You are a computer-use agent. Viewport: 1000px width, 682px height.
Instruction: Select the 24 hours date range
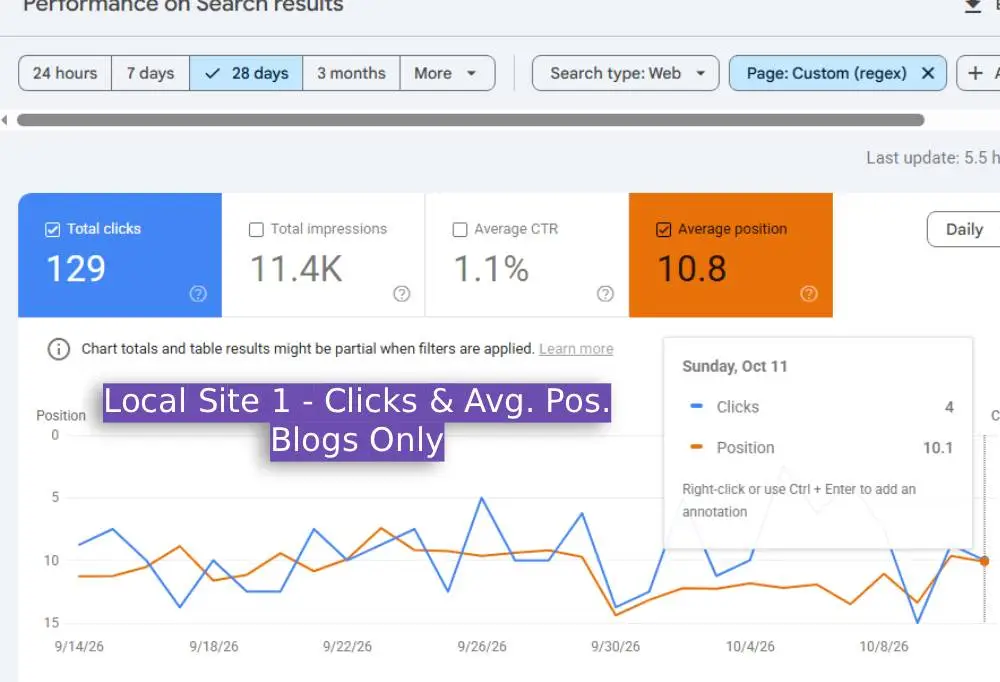click(x=65, y=73)
